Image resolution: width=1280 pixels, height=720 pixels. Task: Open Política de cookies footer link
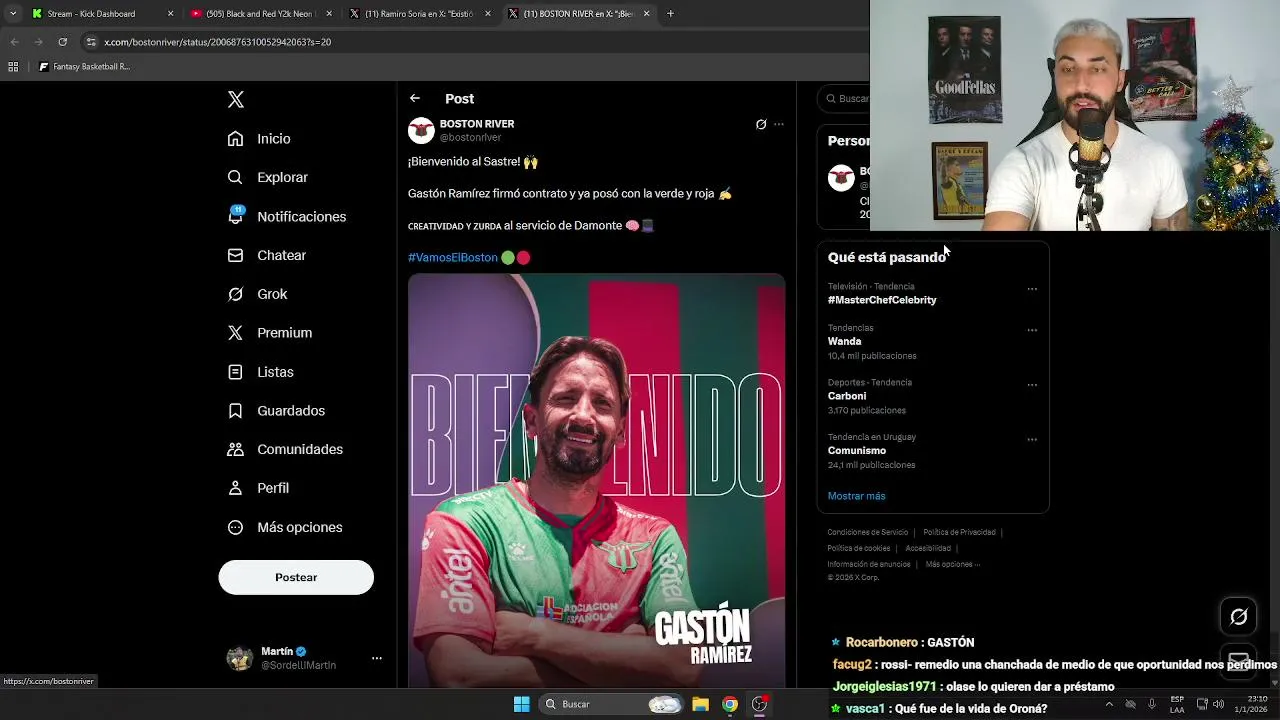click(x=858, y=548)
